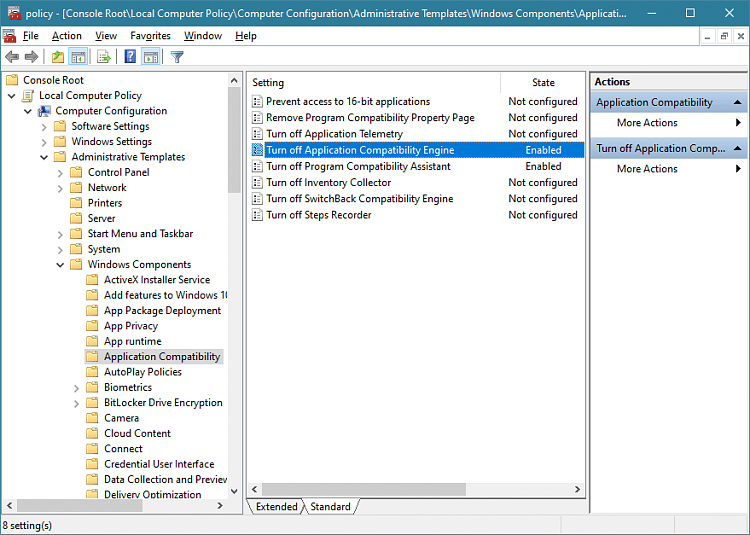This screenshot has height=535, width=750.
Task: Click the Export List toolbar icon
Action: [104, 57]
